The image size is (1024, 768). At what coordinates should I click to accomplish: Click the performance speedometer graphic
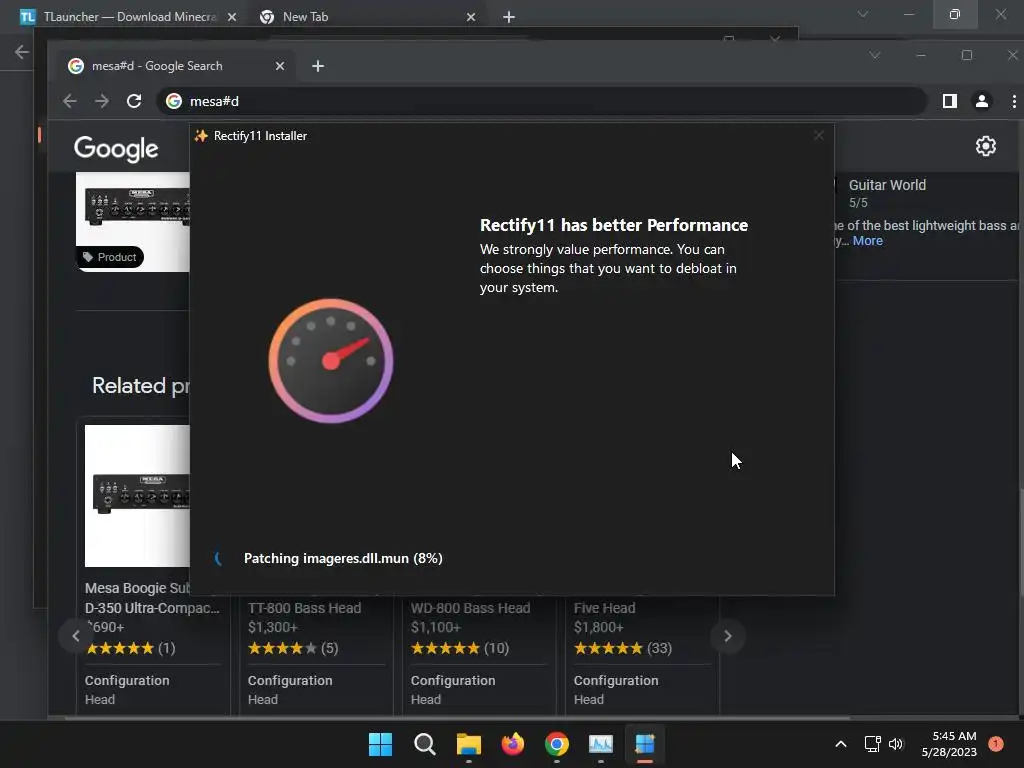(331, 360)
